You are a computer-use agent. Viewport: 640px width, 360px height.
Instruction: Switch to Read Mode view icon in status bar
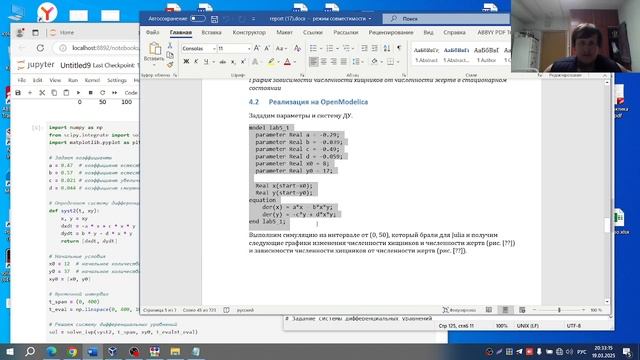coord(489,310)
